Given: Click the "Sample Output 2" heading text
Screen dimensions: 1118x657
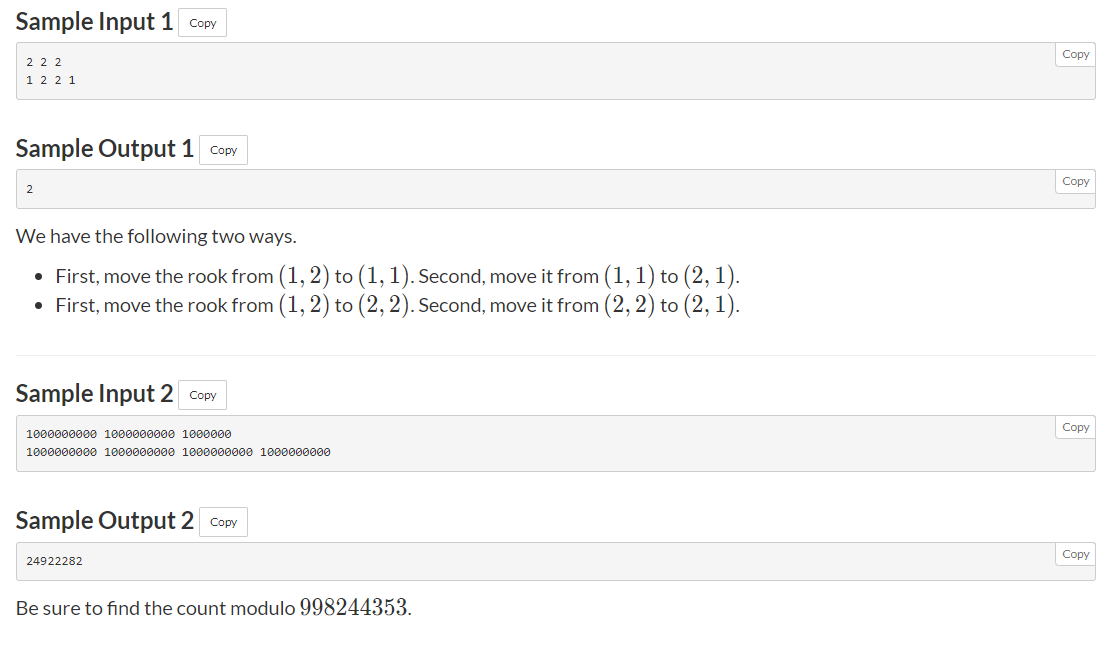Looking at the screenshot, I should tap(105, 521).
